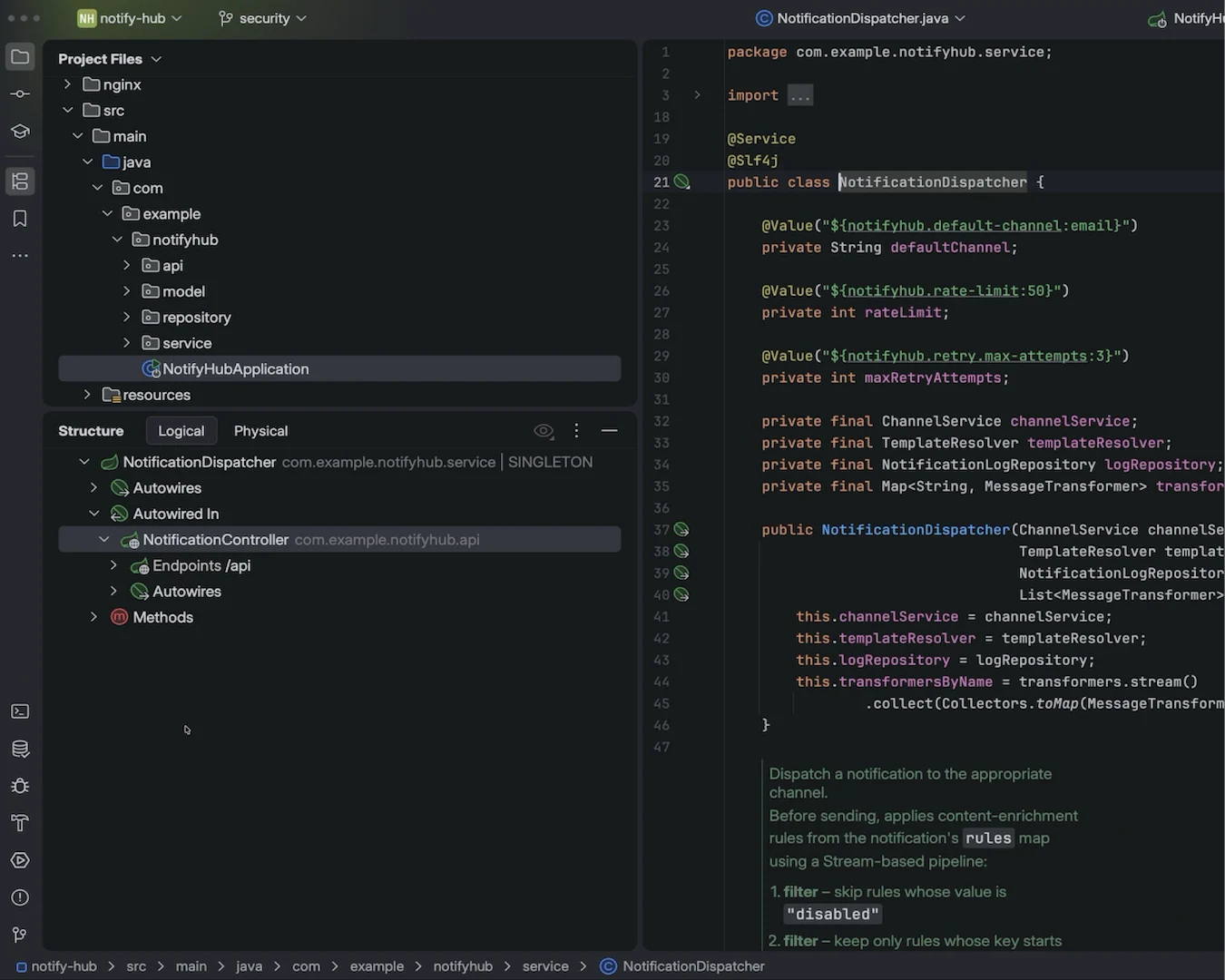1225x980 pixels.
Task: Open the Project Files view dropdown
Action: 110,59
